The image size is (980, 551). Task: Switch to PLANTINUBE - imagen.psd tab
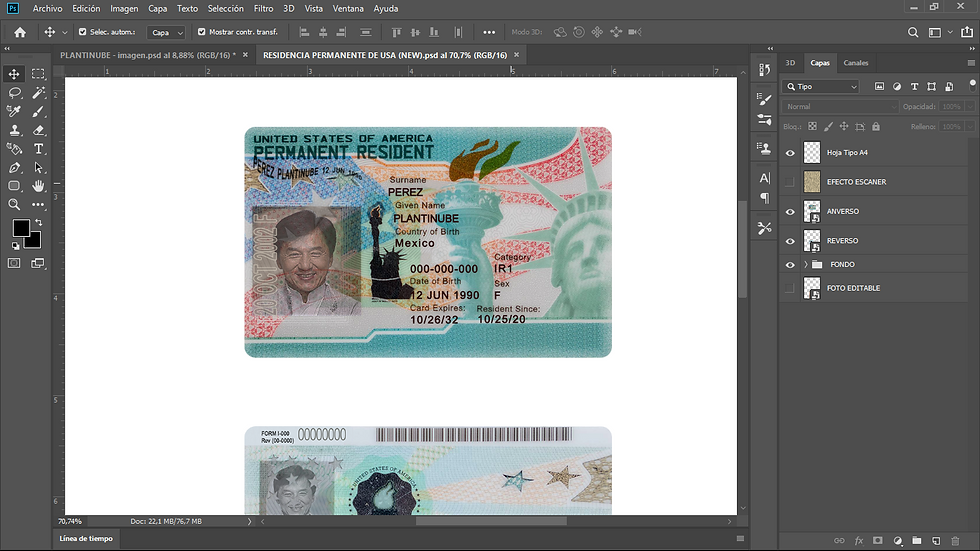click(x=148, y=55)
